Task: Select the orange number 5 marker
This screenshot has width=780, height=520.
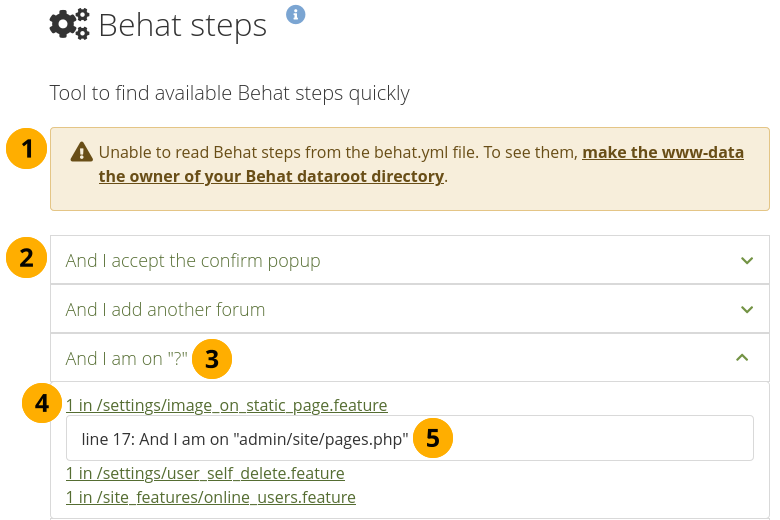Action: pos(432,438)
